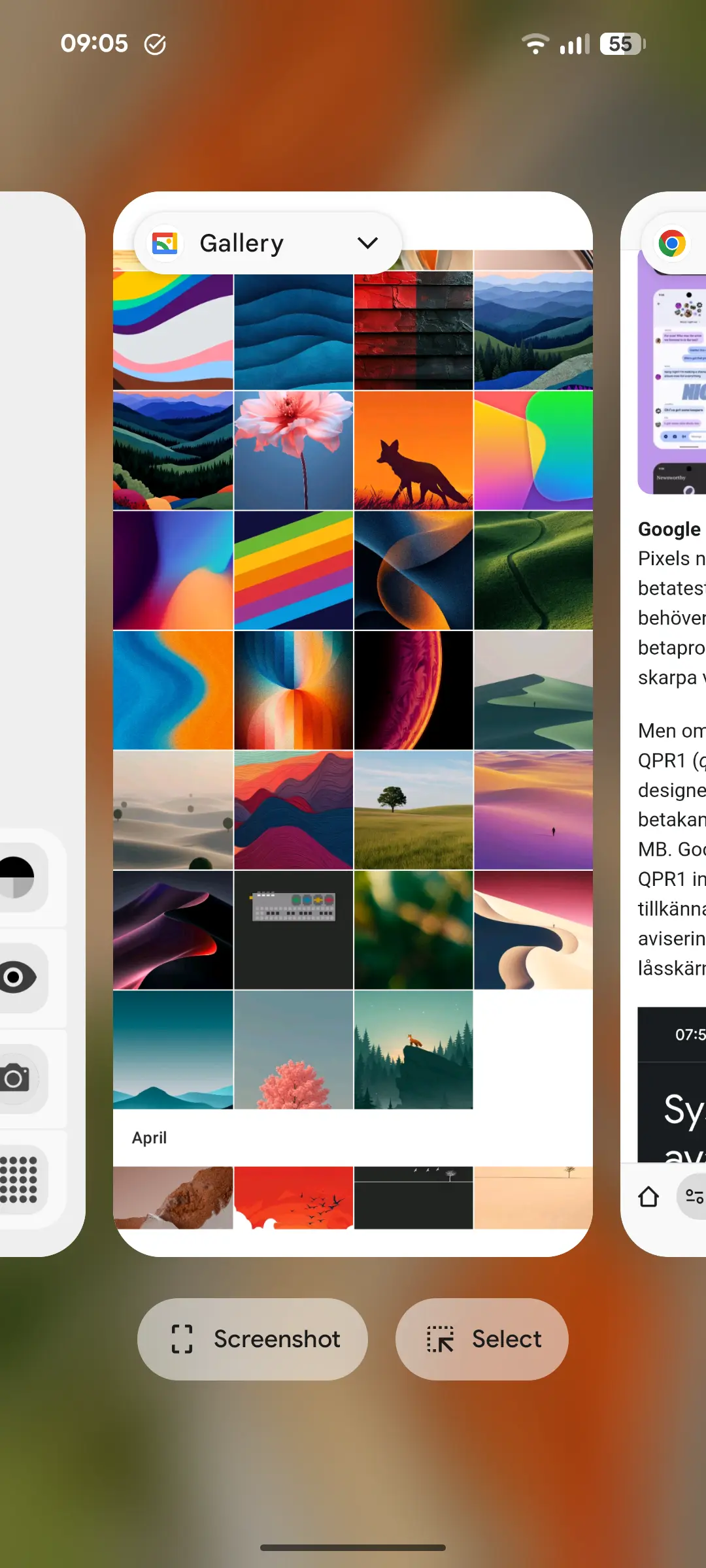Open the green rolling hill path thumbnail
This screenshot has width=706, height=1568.
(533, 570)
